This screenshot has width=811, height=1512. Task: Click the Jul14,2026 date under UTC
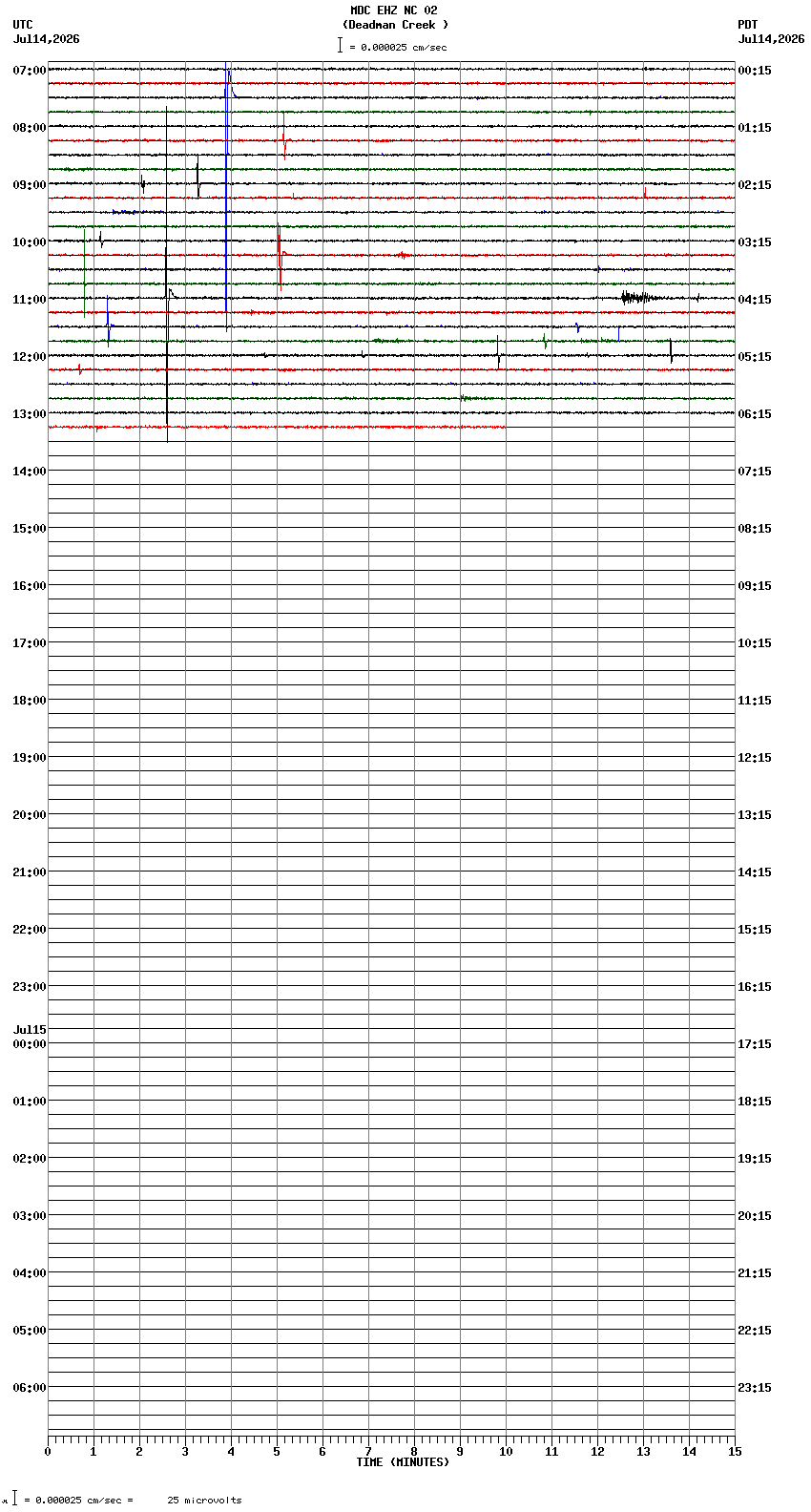pyautogui.click(x=46, y=39)
